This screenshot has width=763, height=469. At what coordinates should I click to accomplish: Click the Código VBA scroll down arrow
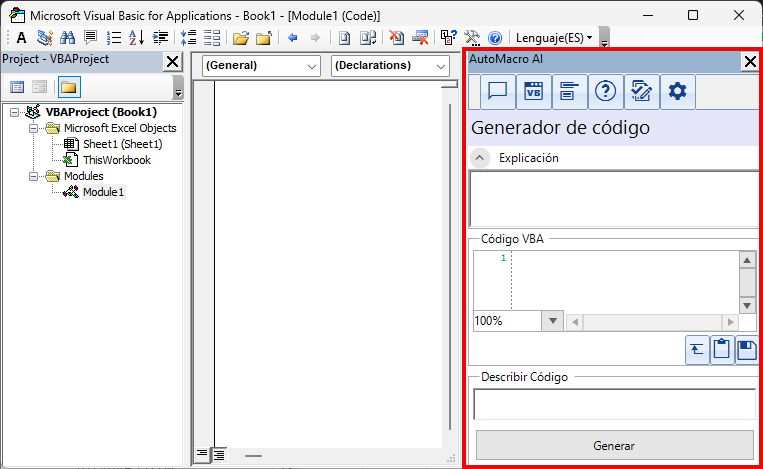tap(747, 306)
